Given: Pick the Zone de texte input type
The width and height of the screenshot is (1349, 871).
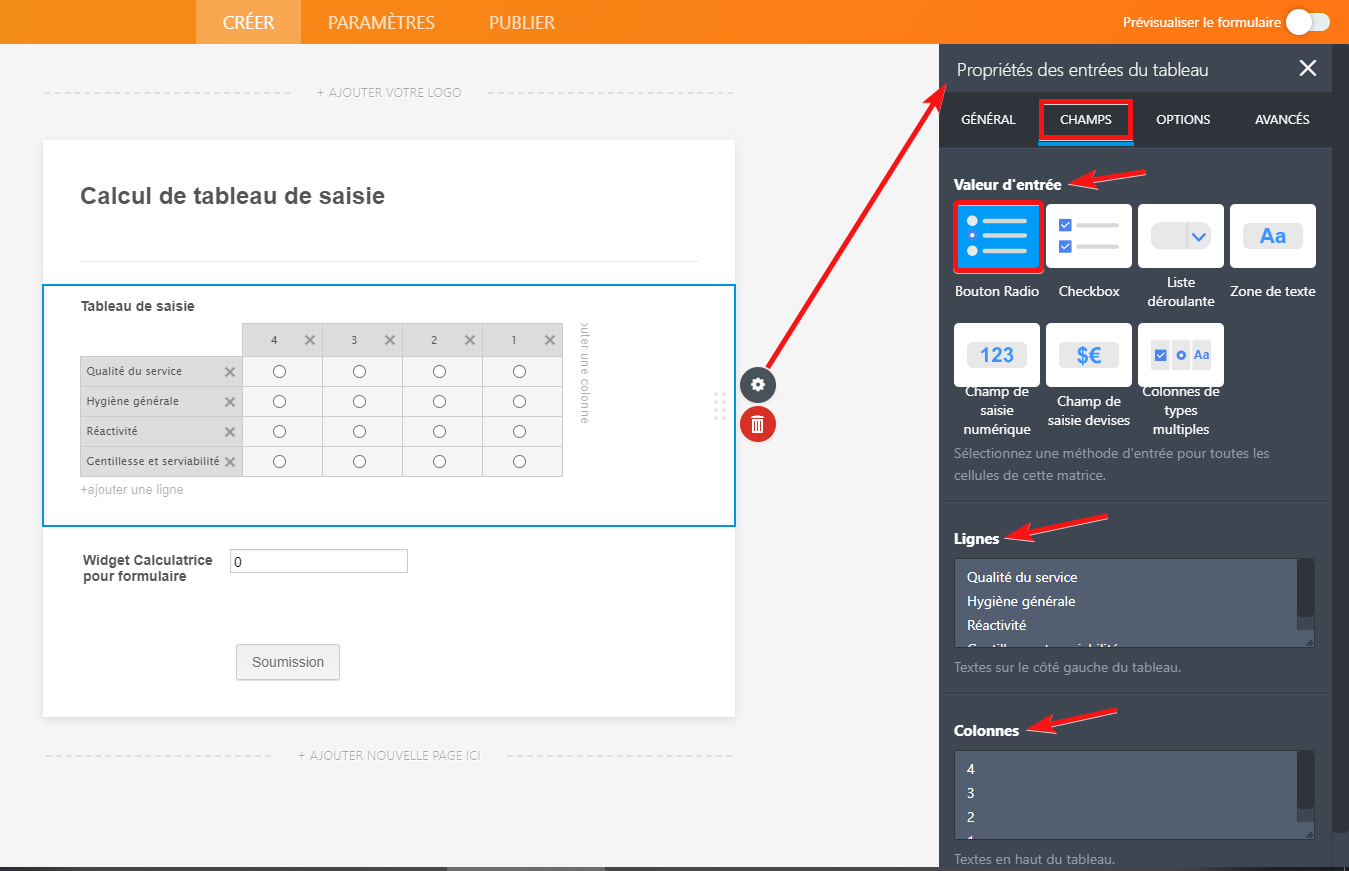Looking at the screenshot, I should point(1272,237).
